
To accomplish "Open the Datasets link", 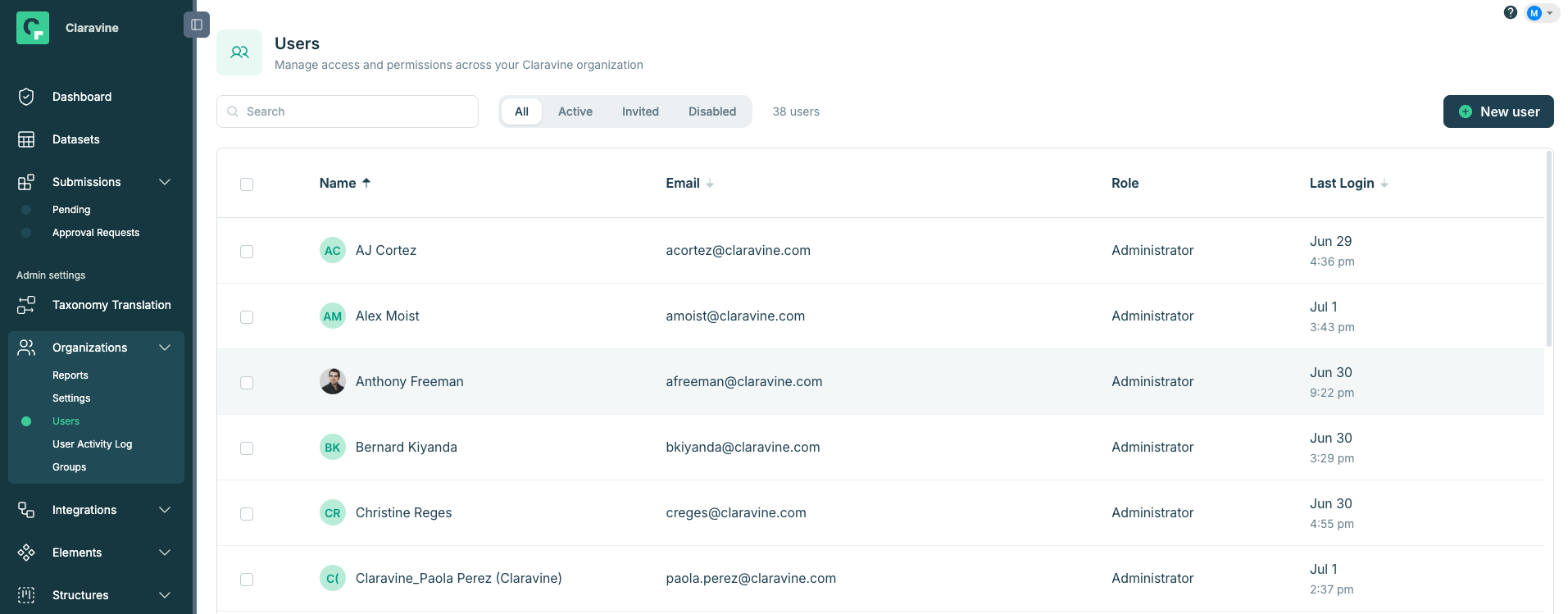I will point(76,139).
